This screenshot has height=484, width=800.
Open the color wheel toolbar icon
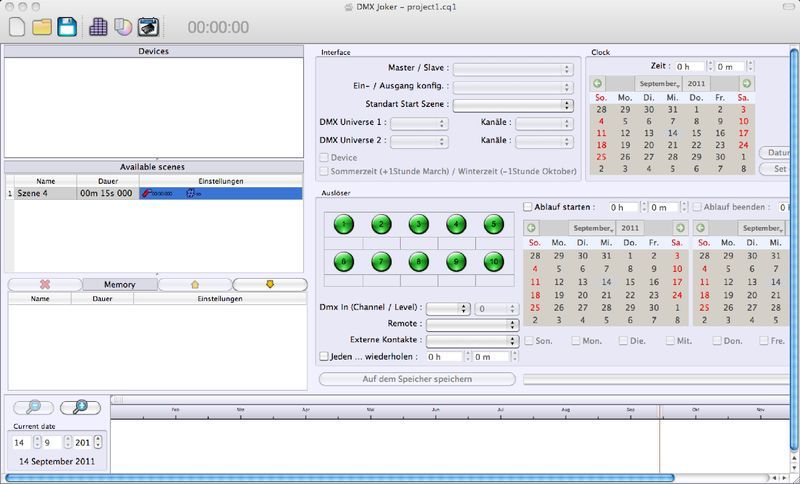123,27
